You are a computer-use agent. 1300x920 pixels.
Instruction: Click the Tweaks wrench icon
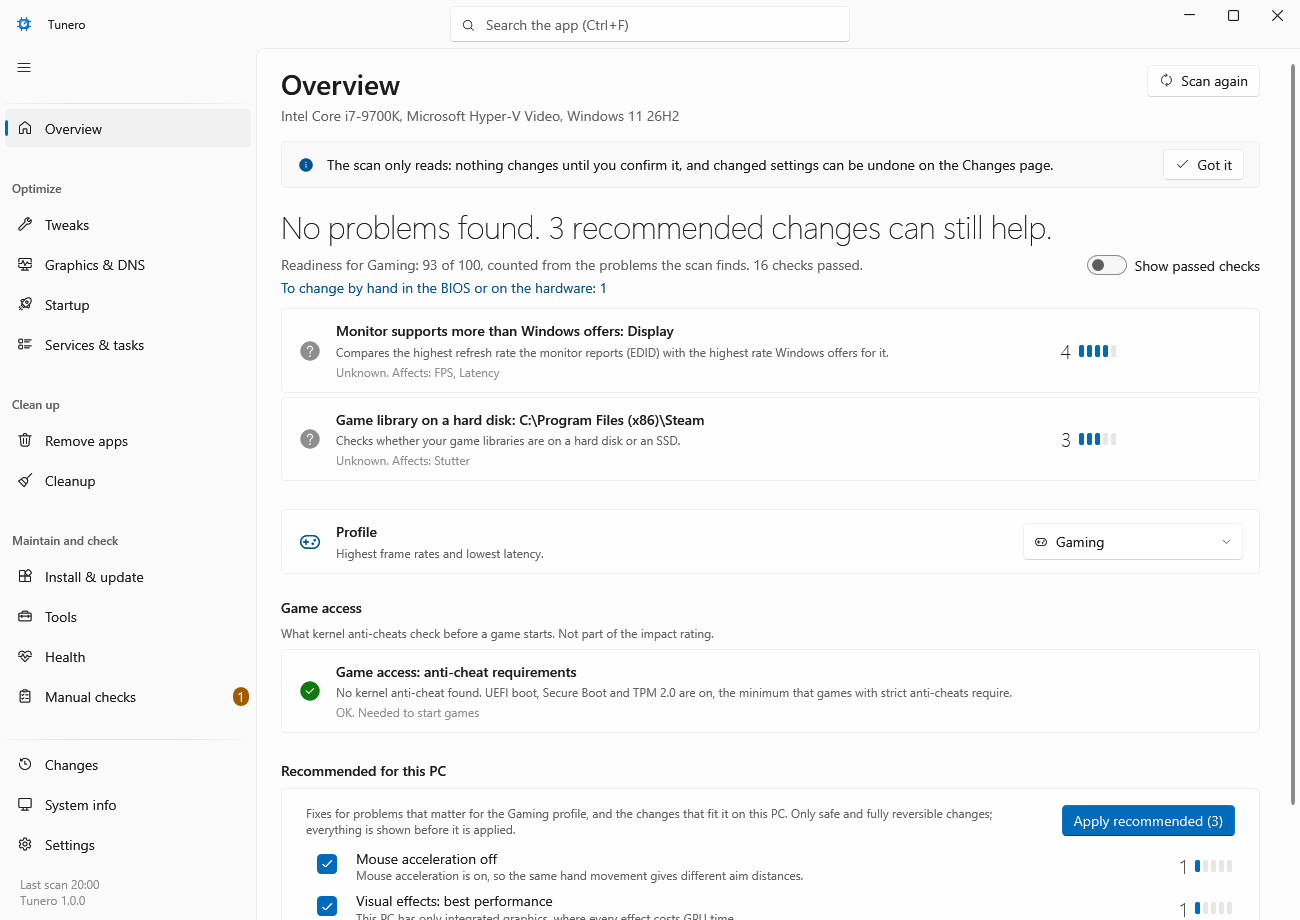[25, 225]
